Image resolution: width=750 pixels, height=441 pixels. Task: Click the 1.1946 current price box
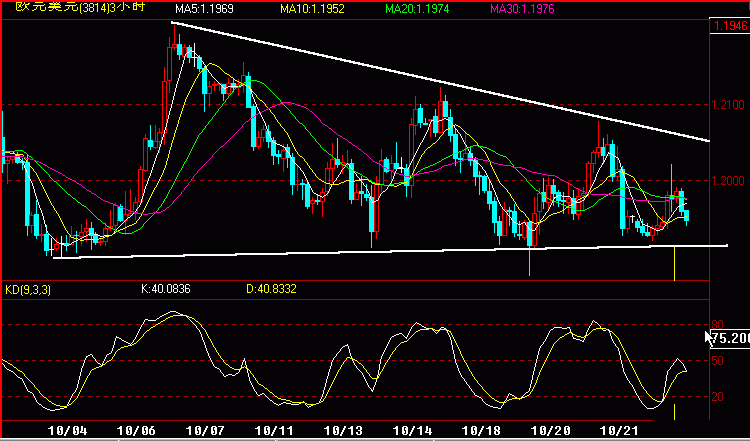[730, 25]
